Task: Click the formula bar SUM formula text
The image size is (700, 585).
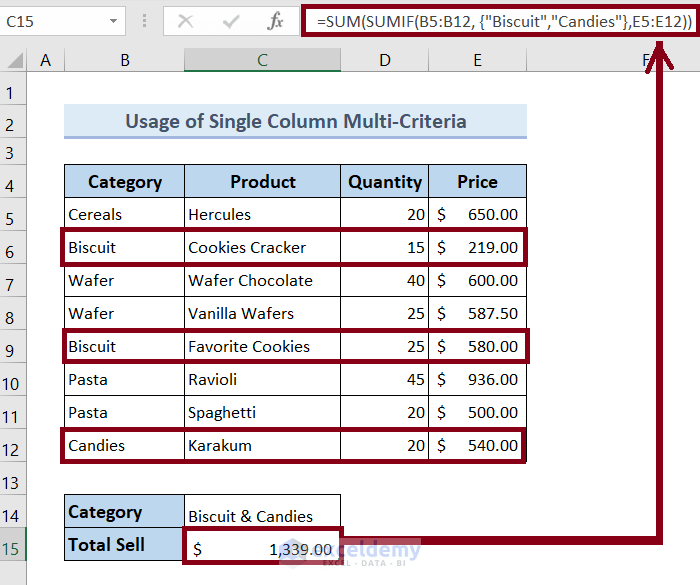Action: [x=504, y=21]
